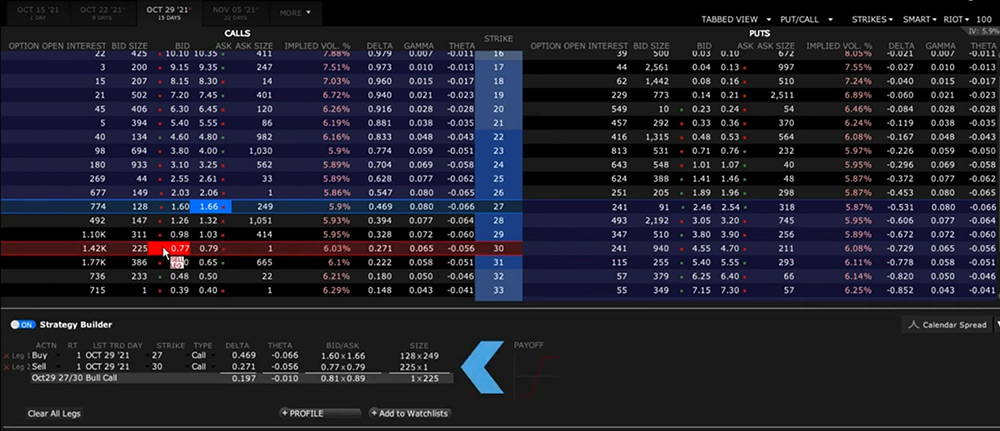The width and height of the screenshot is (1000, 431).
Task: Click the CALLS section header
Action: point(237,33)
